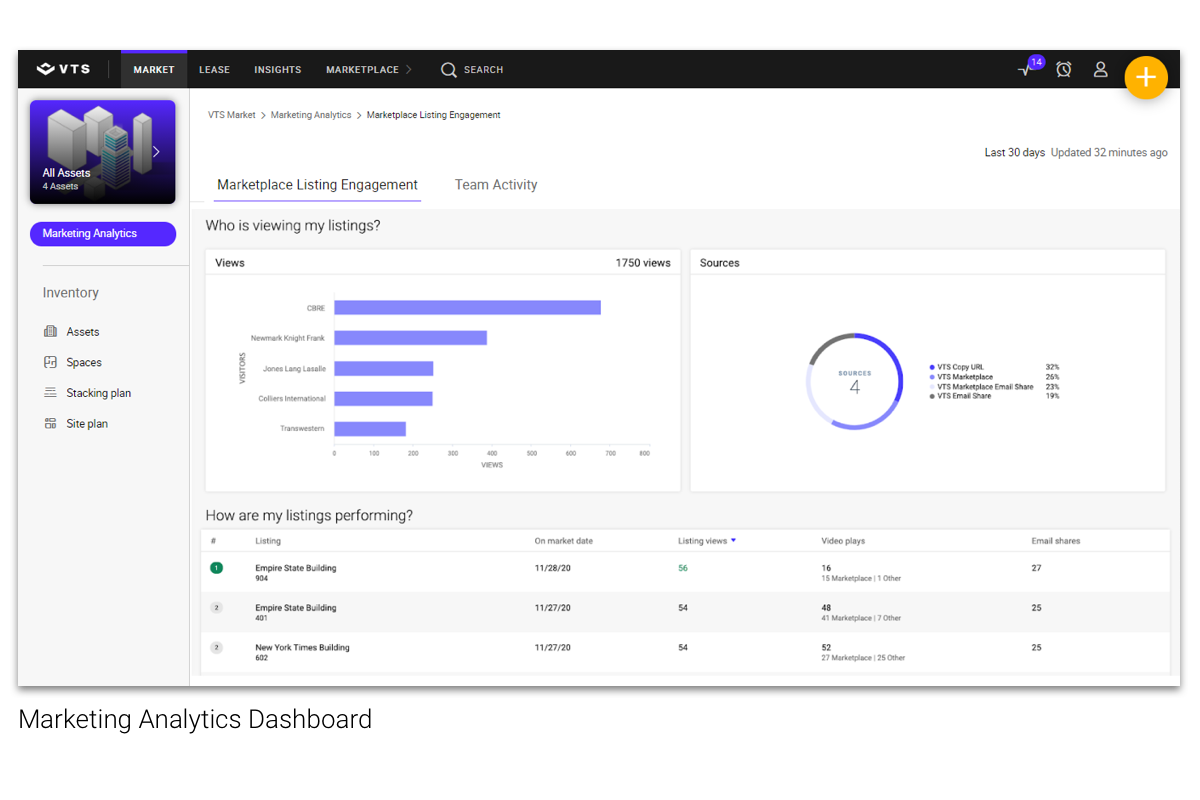Image resolution: width=1200 pixels, height=800 pixels.
Task: Click the chevron on All Assets card
Action: pos(156,152)
